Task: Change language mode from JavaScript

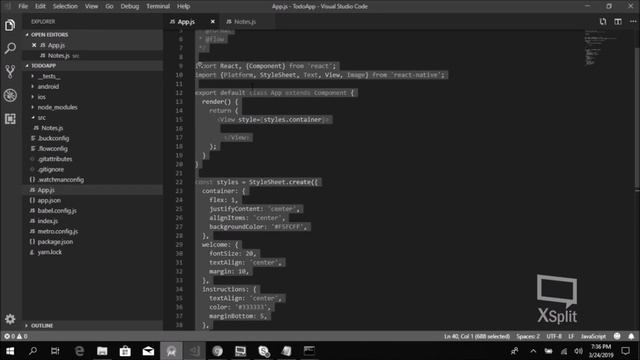Action: click(593, 336)
